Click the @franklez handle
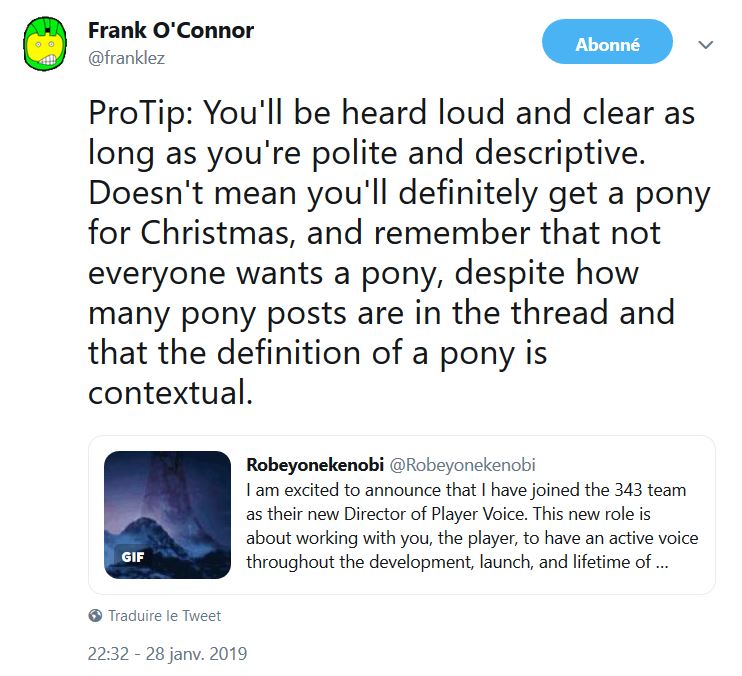 click(127, 58)
